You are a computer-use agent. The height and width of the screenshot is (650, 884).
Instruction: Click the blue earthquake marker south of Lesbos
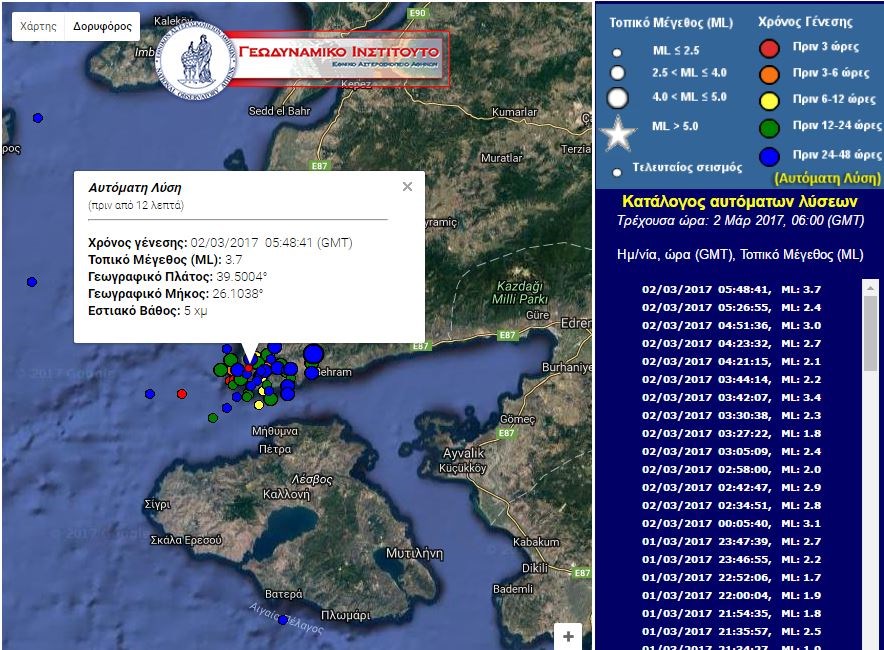pyautogui.click(x=283, y=620)
